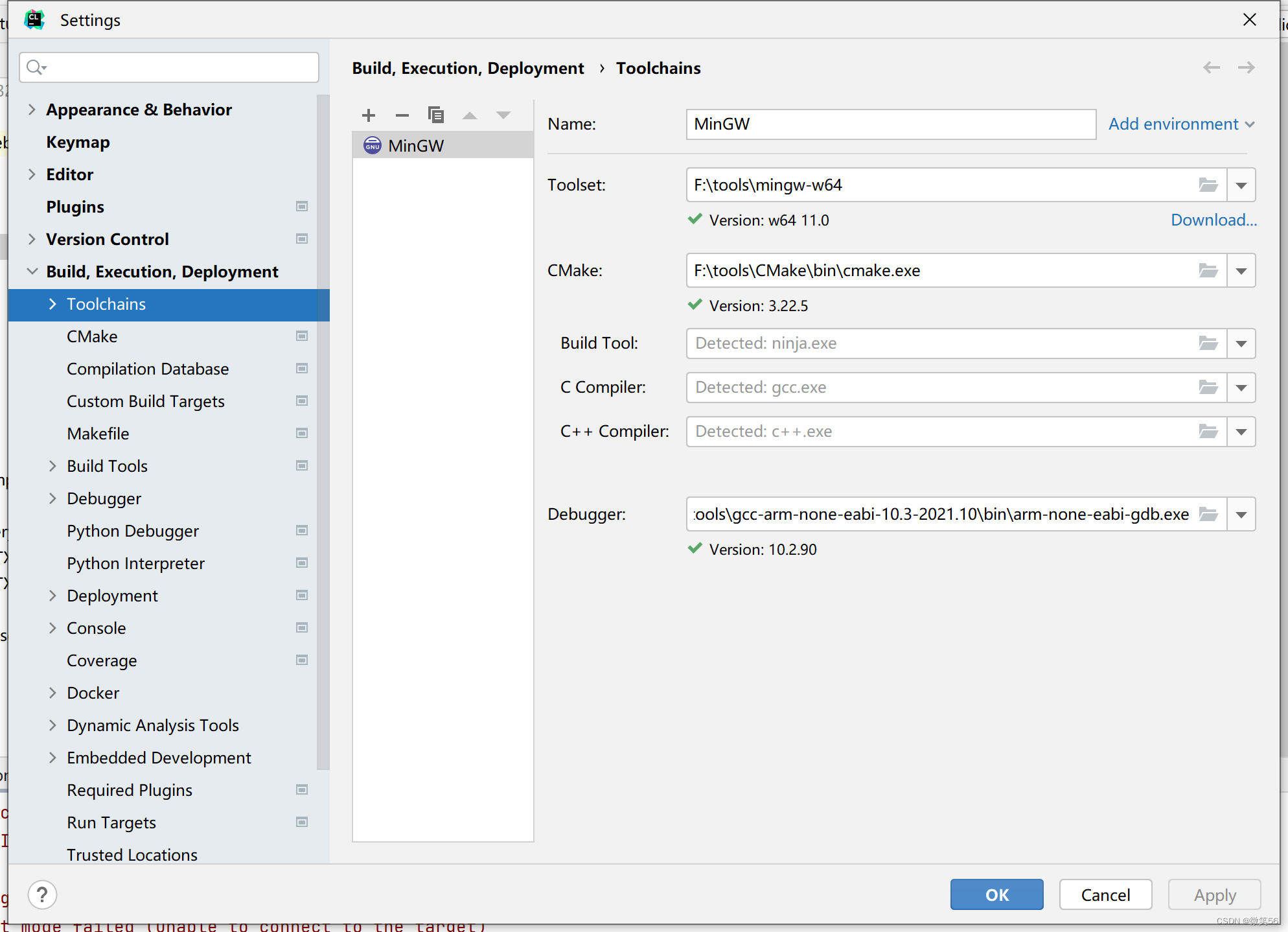Click the add toolchain plus icon
The height and width of the screenshot is (932, 1288).
click(369, 115)
